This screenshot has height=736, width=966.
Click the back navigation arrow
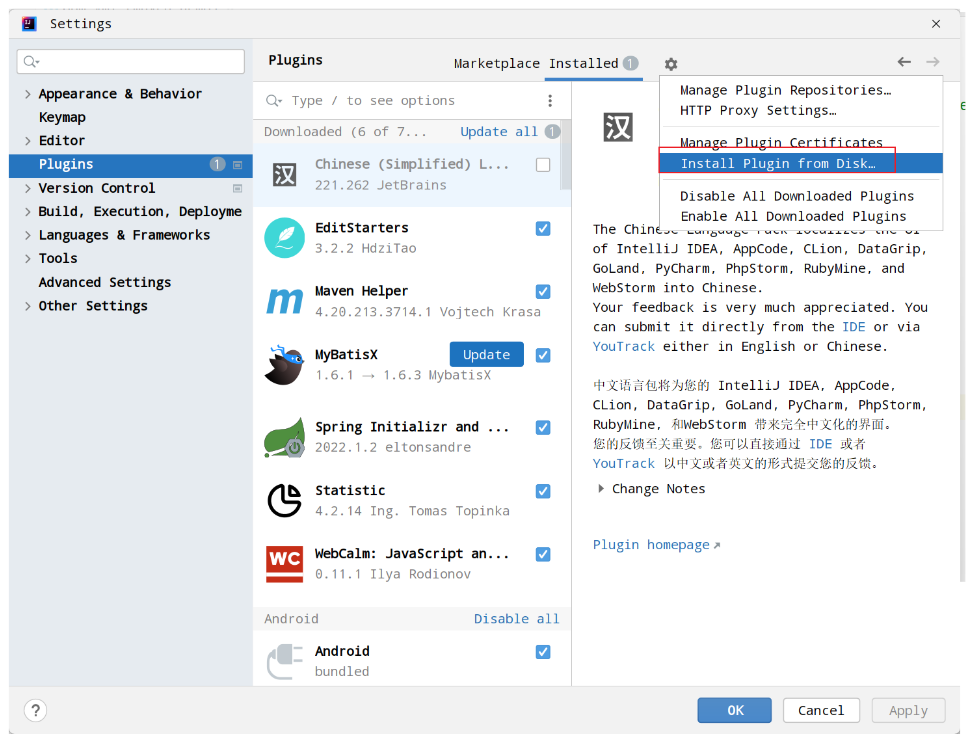point(904,62)
